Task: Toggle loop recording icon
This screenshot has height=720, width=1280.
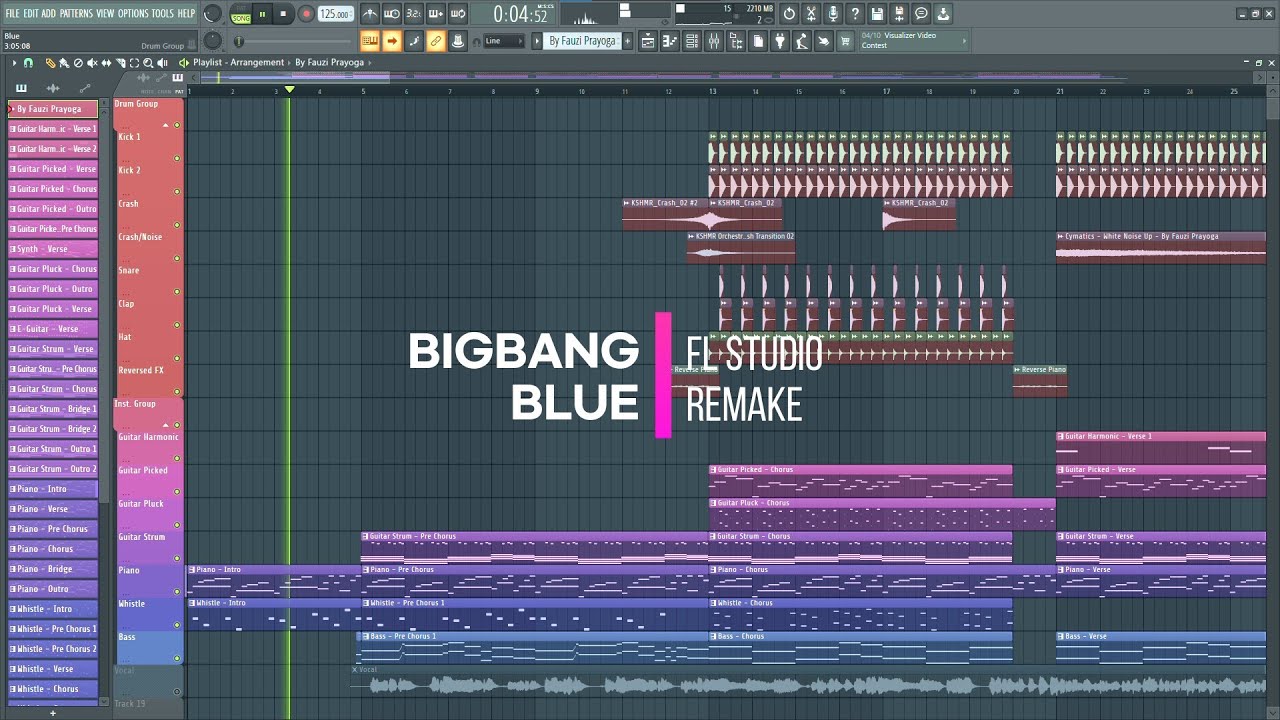Action: 457,14
